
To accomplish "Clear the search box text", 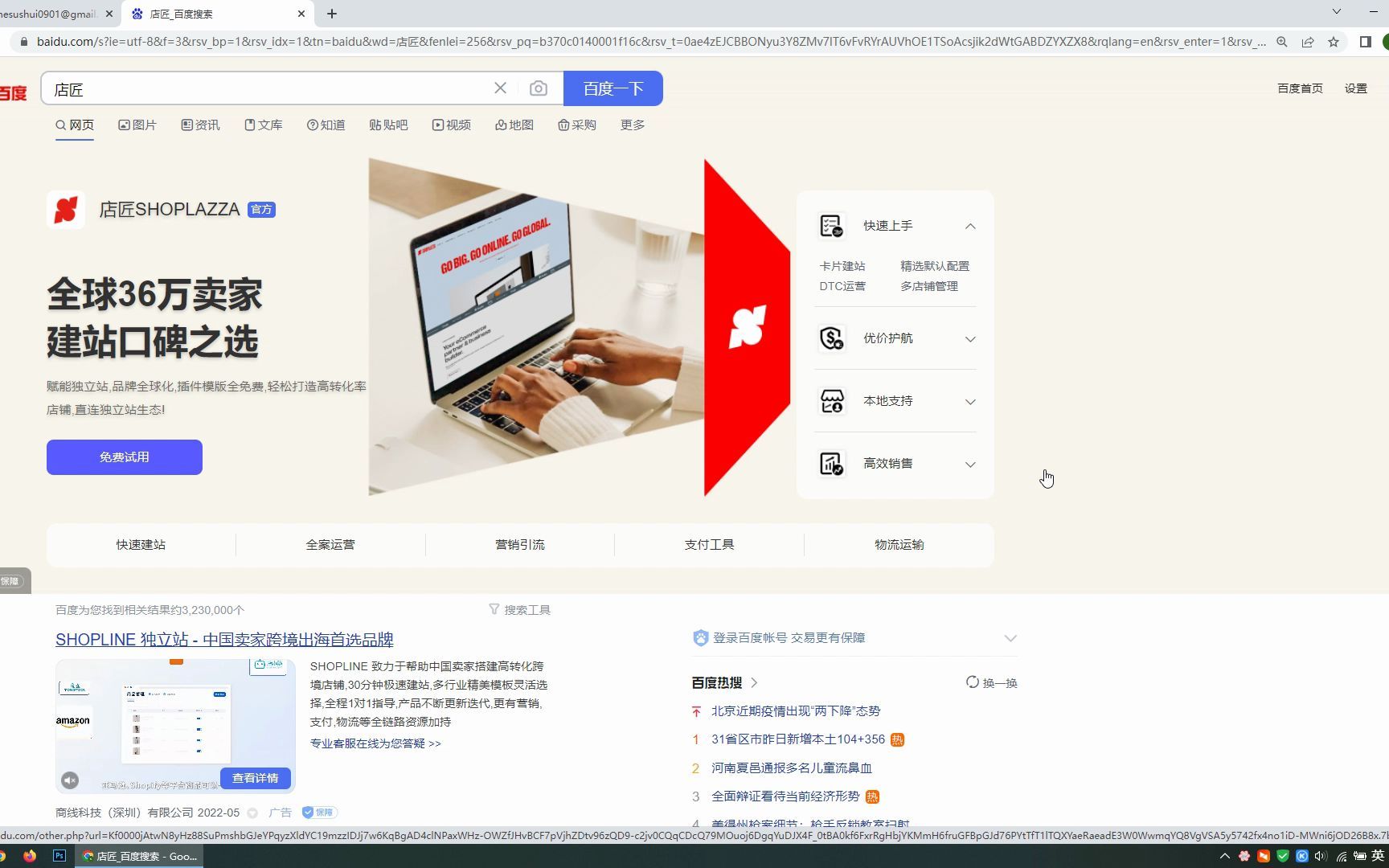I will [x=500, y=88].
